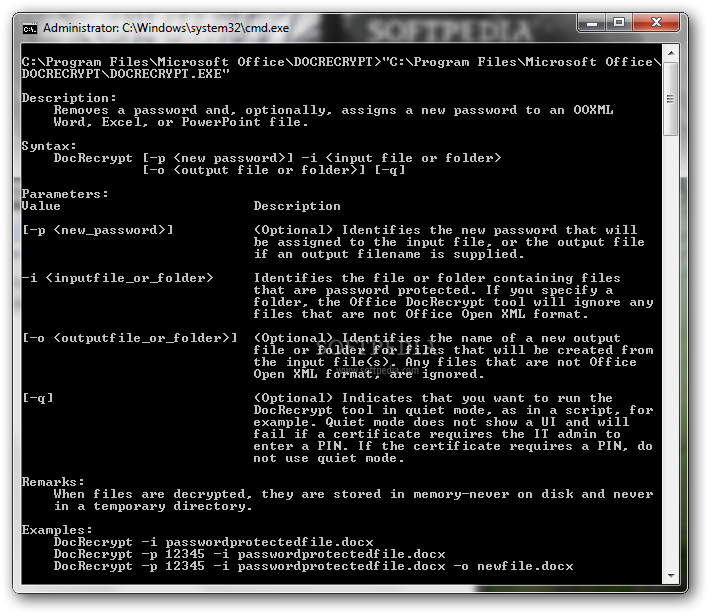This screenshot has width=709, height=614.
Task: Click the '-i <inputfile_or_folder>' parameter
Action: 118,278
